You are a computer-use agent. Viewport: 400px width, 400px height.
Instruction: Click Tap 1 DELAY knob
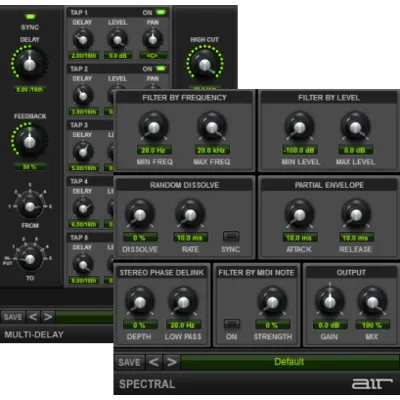(82, 39)
